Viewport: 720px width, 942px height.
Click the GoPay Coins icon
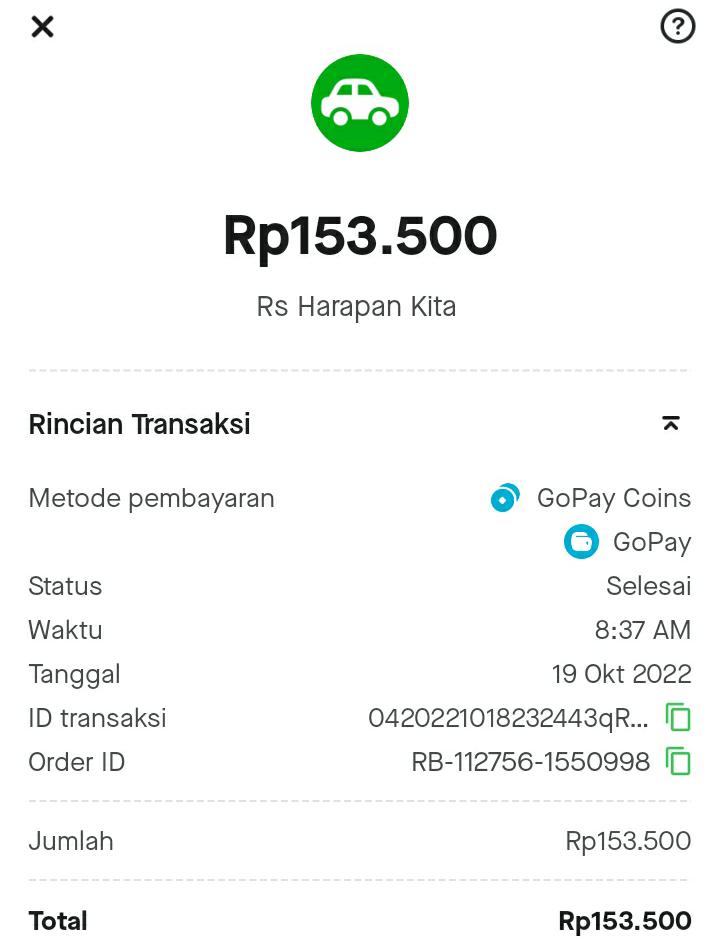coord(505,497)
